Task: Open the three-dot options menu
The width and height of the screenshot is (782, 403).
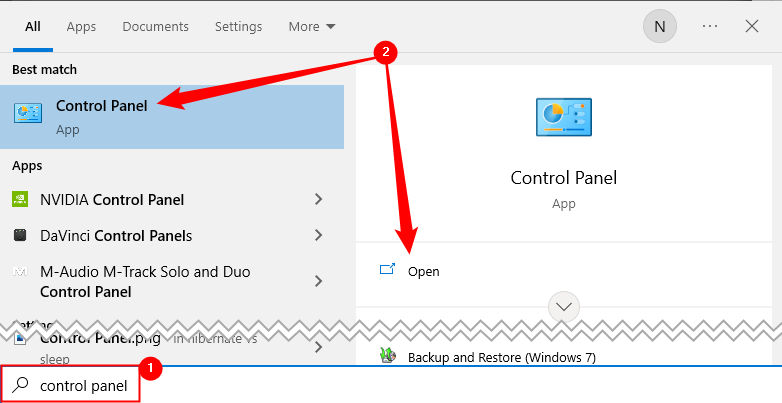Action: point(710,27)
